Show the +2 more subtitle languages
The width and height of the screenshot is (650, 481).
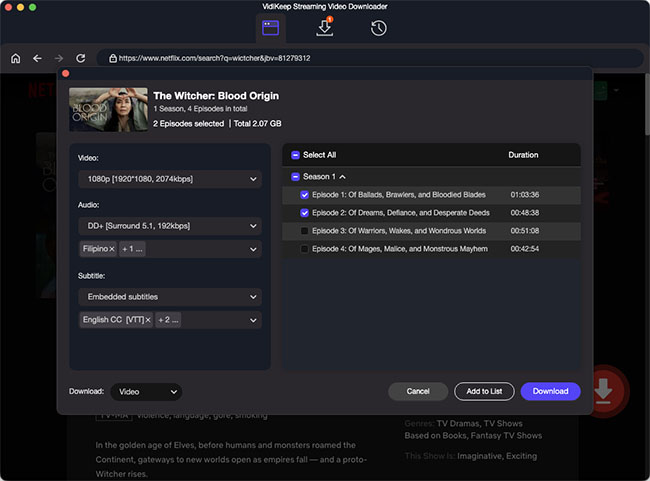168,320
